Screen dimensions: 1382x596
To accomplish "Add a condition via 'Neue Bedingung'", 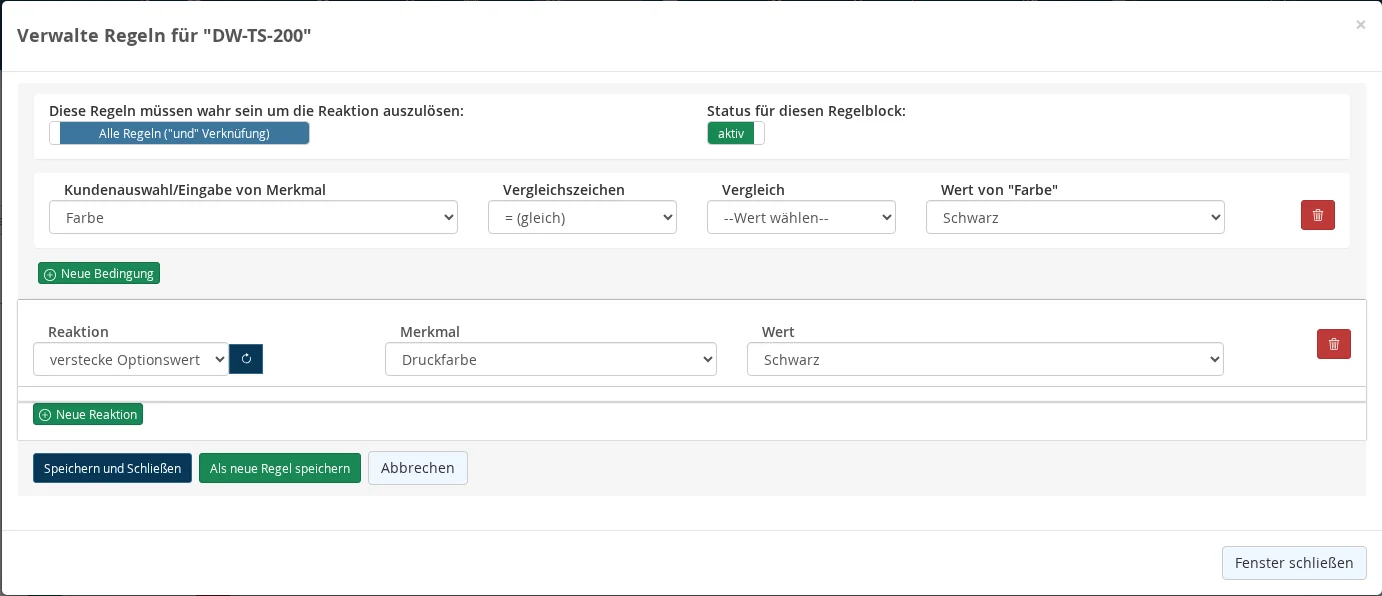I will pos(99,273).
